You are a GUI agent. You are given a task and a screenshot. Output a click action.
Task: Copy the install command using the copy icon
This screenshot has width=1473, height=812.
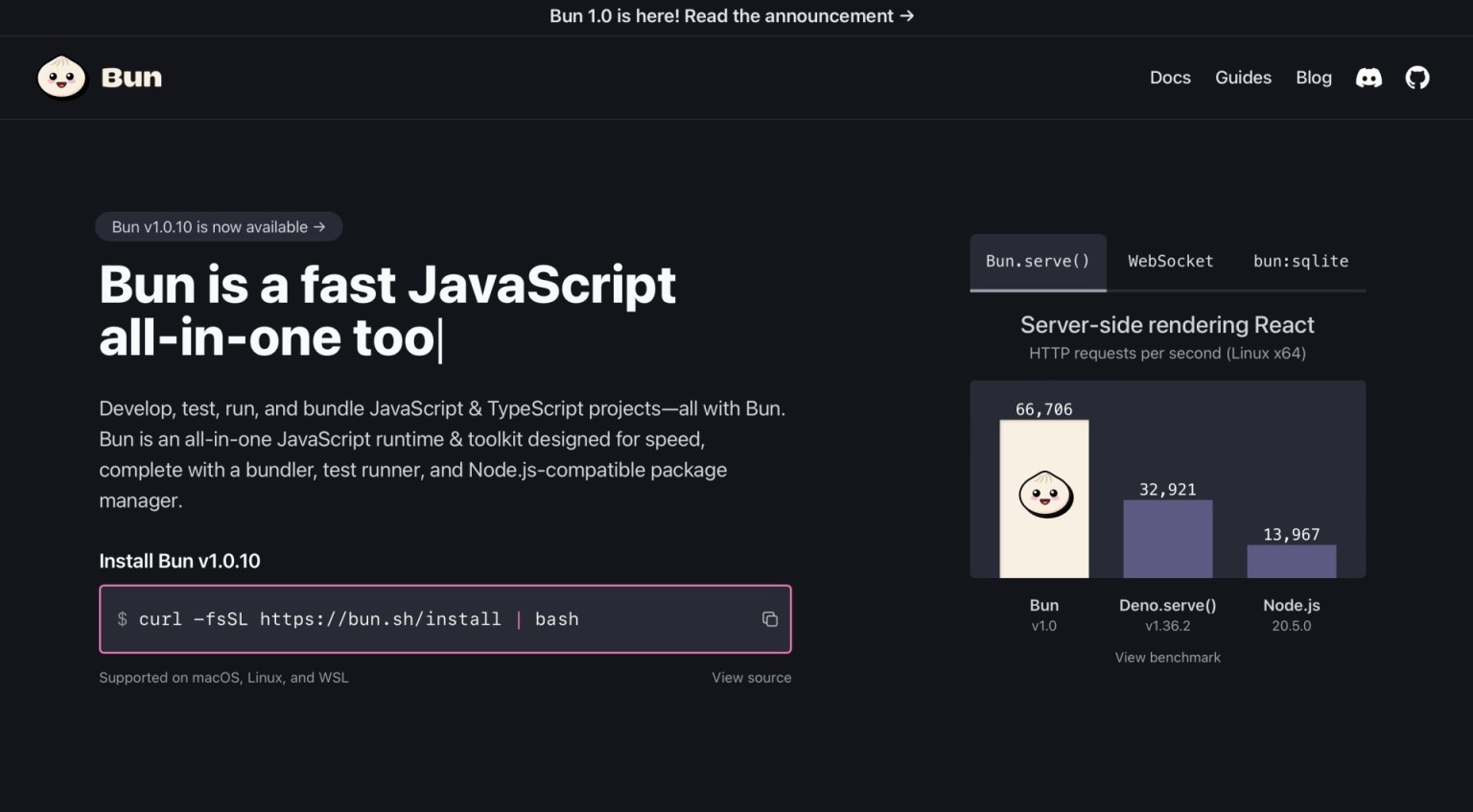(x=769, y=619)
